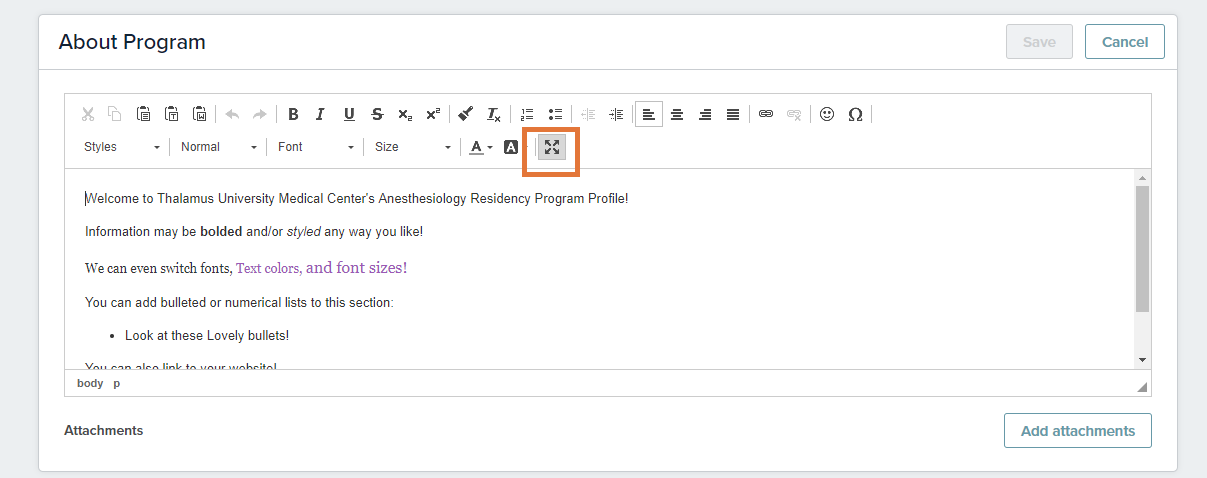The image size is (1207, 478).
Task: Select Align Left option
Action: pos(648,114)
